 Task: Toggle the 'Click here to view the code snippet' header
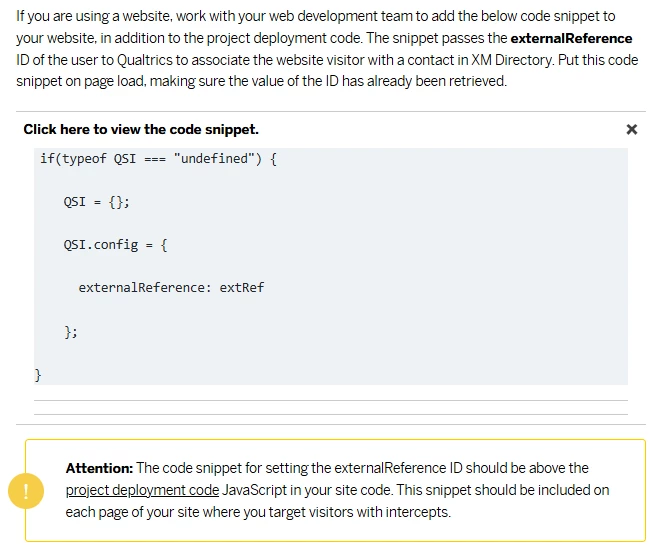click(141, 129)
